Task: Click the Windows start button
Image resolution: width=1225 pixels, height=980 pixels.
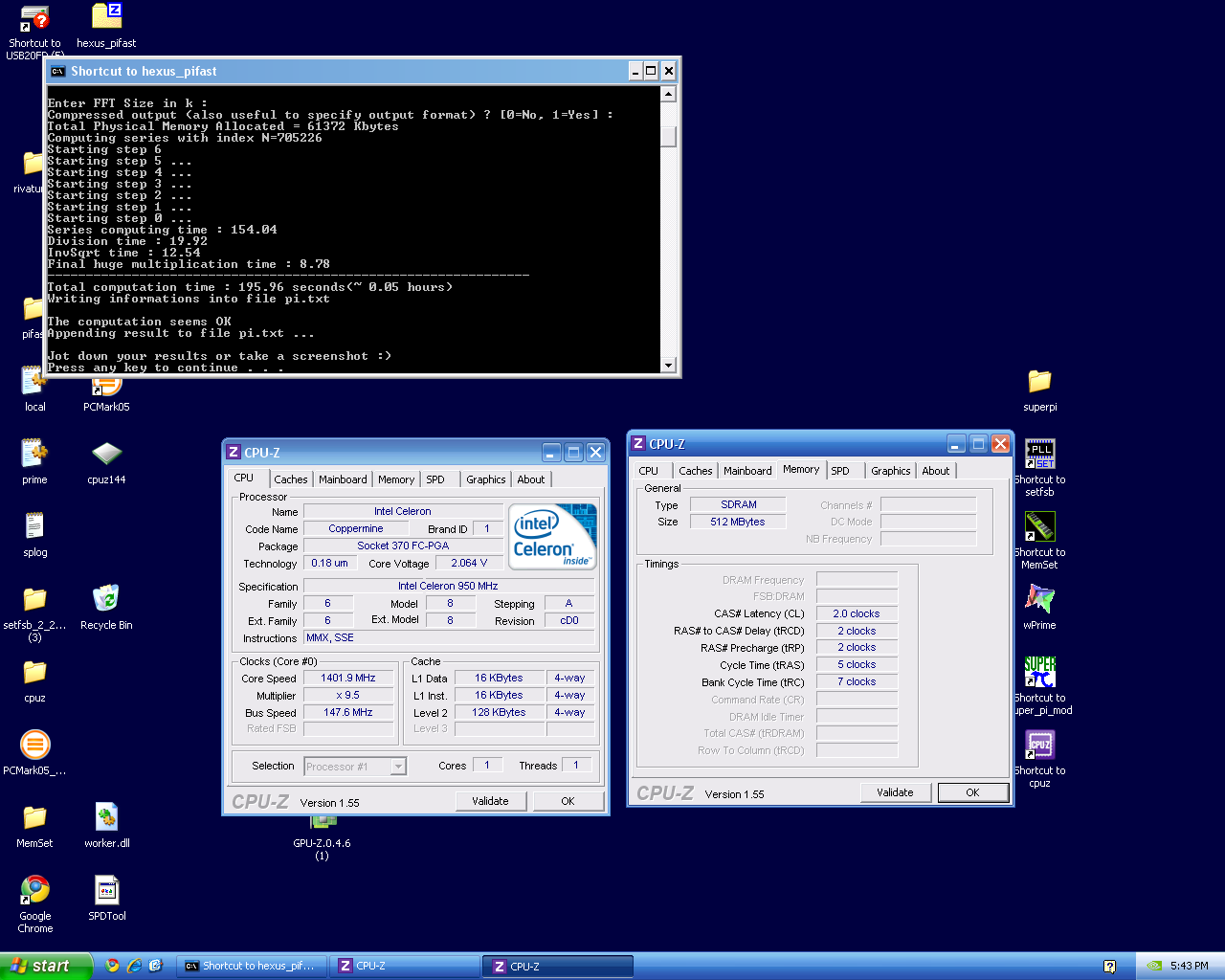Action: (46, 966)
